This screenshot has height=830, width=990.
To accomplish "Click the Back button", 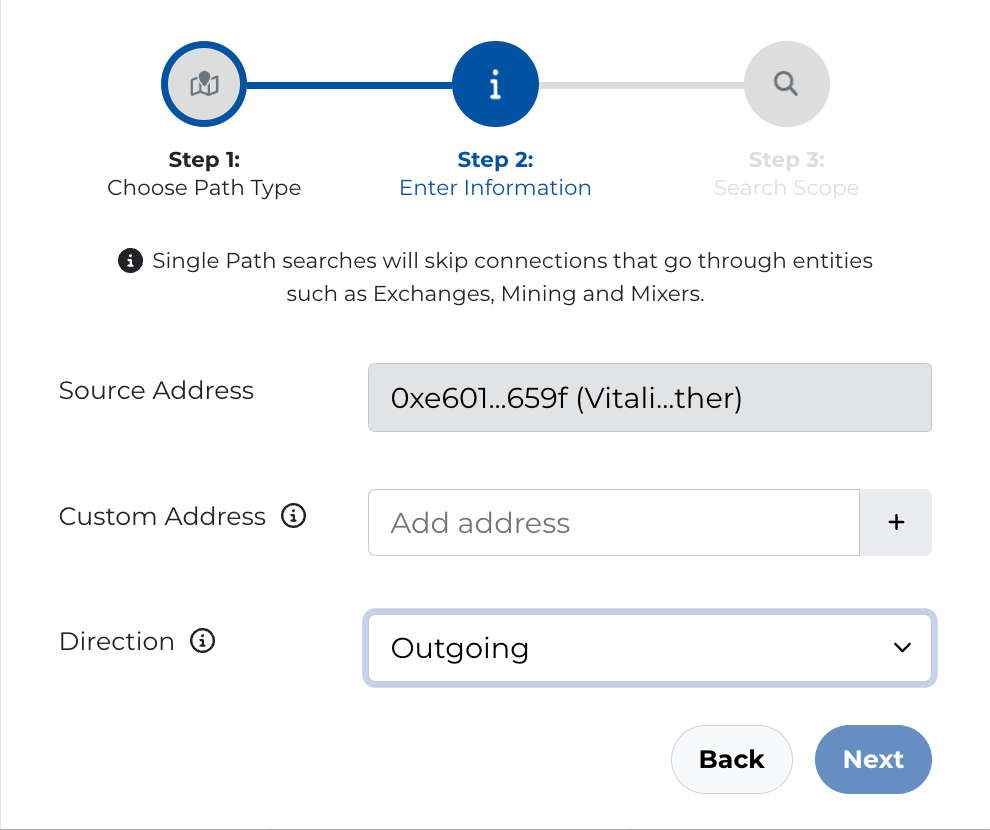I will pos(731,759).
